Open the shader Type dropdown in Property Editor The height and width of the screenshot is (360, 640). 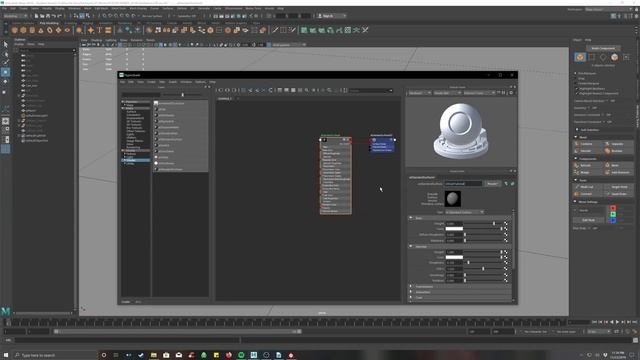(464, 212)
